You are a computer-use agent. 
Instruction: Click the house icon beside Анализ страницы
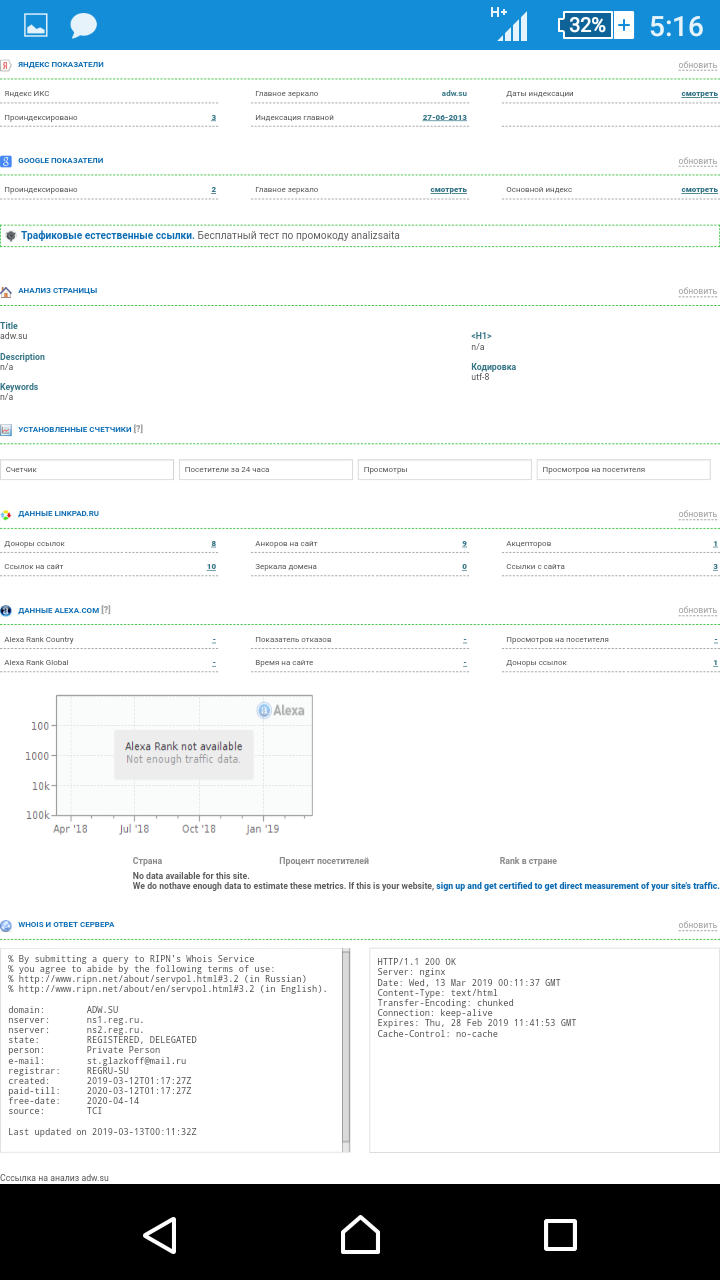(x=6, y=291)
